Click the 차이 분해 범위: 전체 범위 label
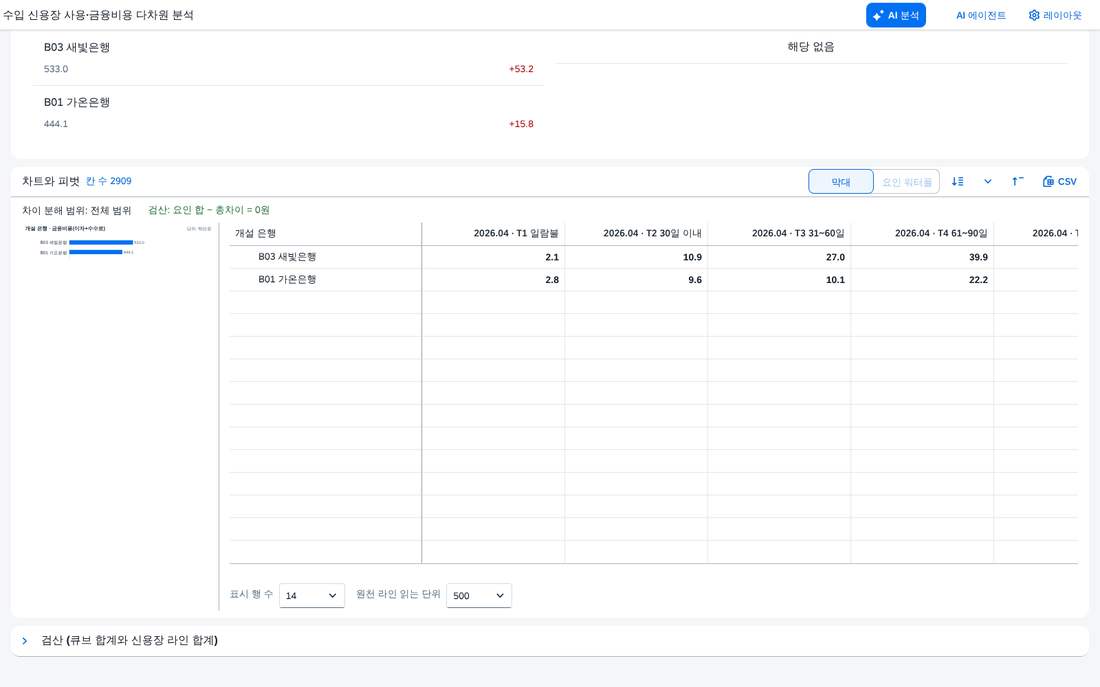 point(76,211)
